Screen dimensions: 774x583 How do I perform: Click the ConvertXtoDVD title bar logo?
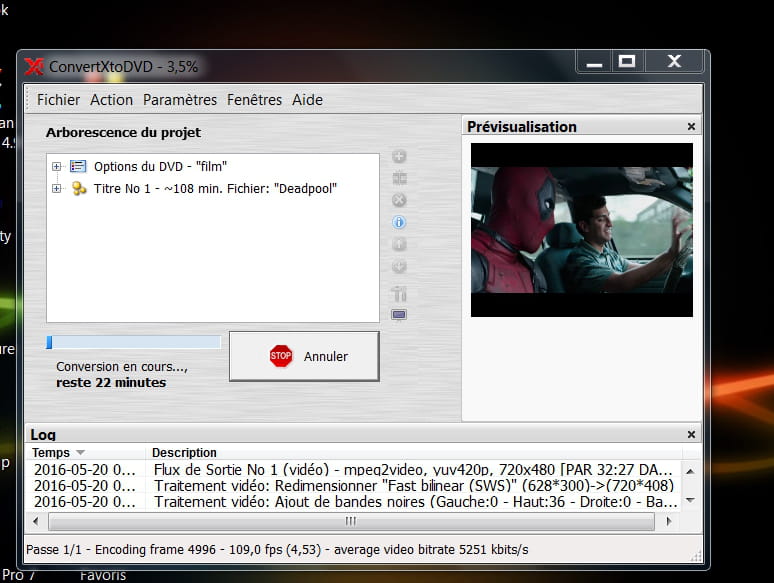(34, 67)
